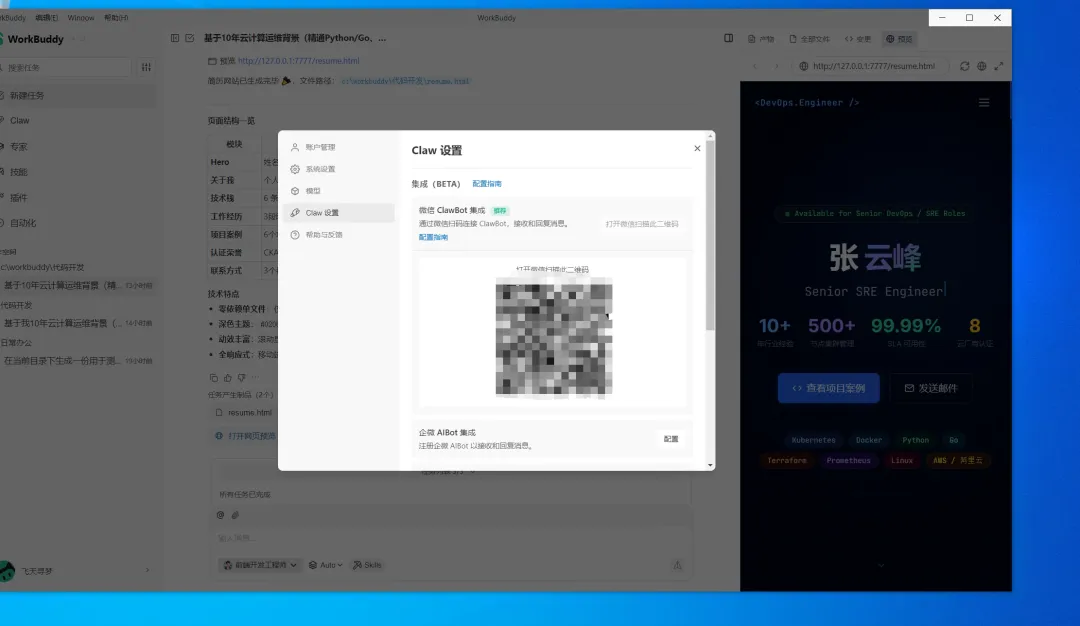
Task: Click the gear icon beside 系统设置
Action: [x=295, y=169]
